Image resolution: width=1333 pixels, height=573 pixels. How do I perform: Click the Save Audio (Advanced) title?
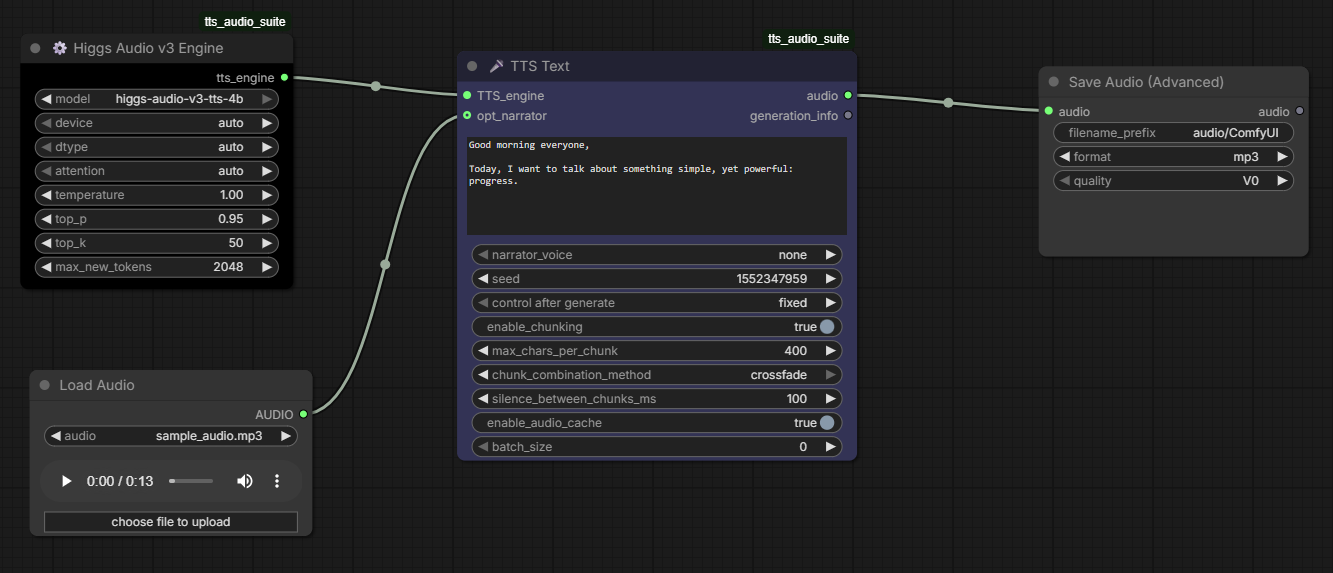1146,82
